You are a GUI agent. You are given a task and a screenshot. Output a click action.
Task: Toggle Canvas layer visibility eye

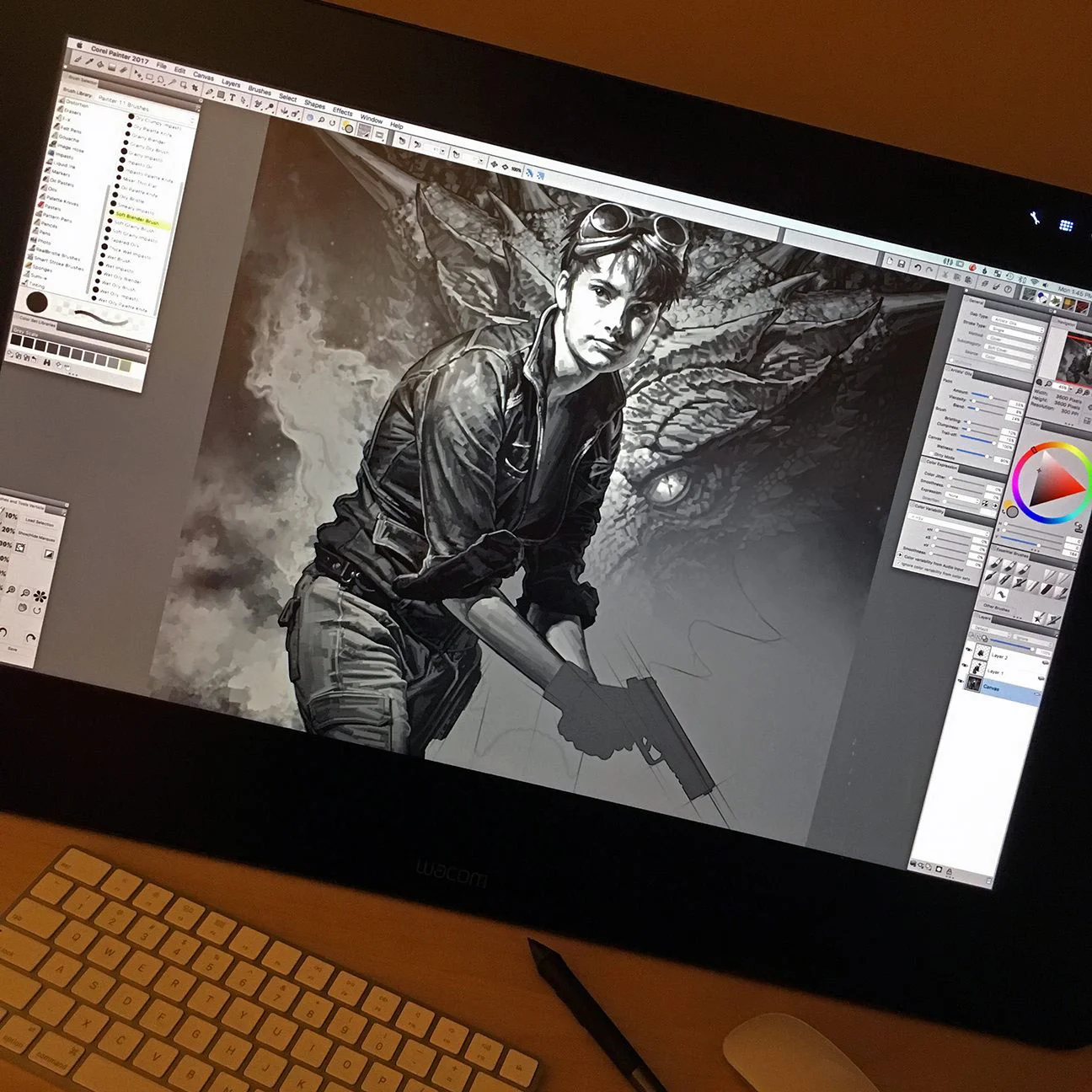(961, 681)
